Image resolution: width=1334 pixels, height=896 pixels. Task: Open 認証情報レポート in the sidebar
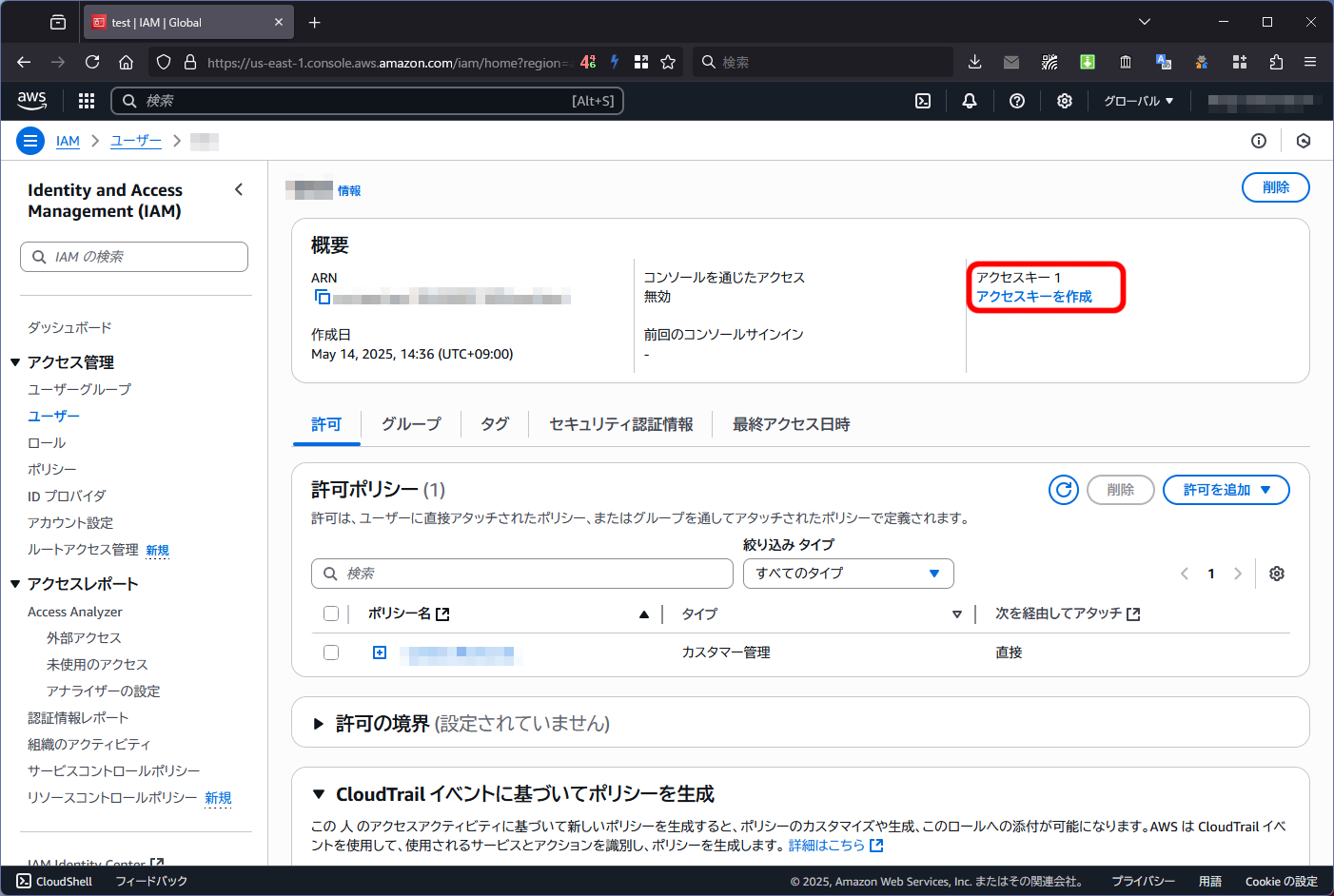click(78, 717)
